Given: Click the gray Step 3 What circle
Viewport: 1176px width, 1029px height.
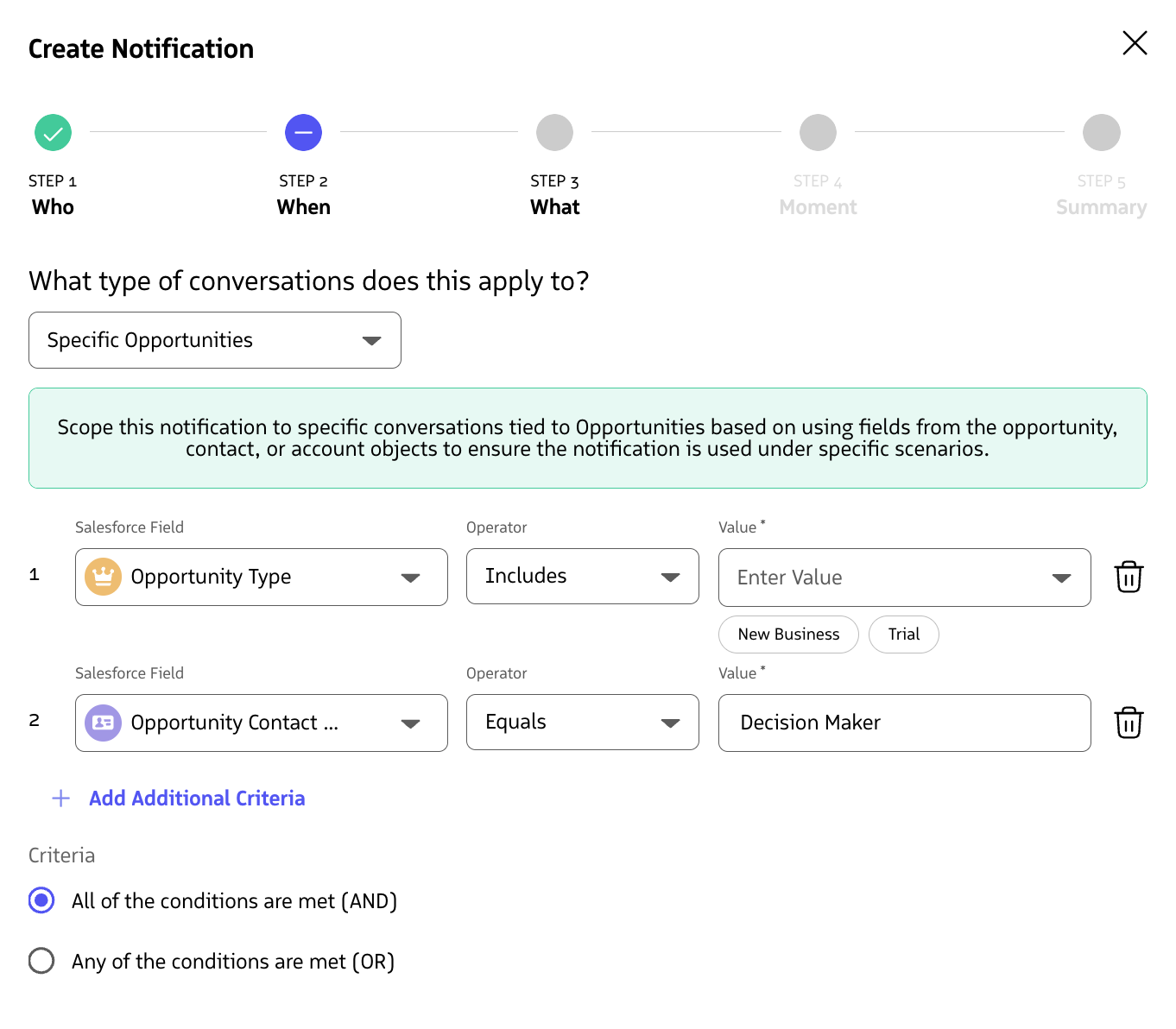Looking at the screenshot, I should click(554, 133).
